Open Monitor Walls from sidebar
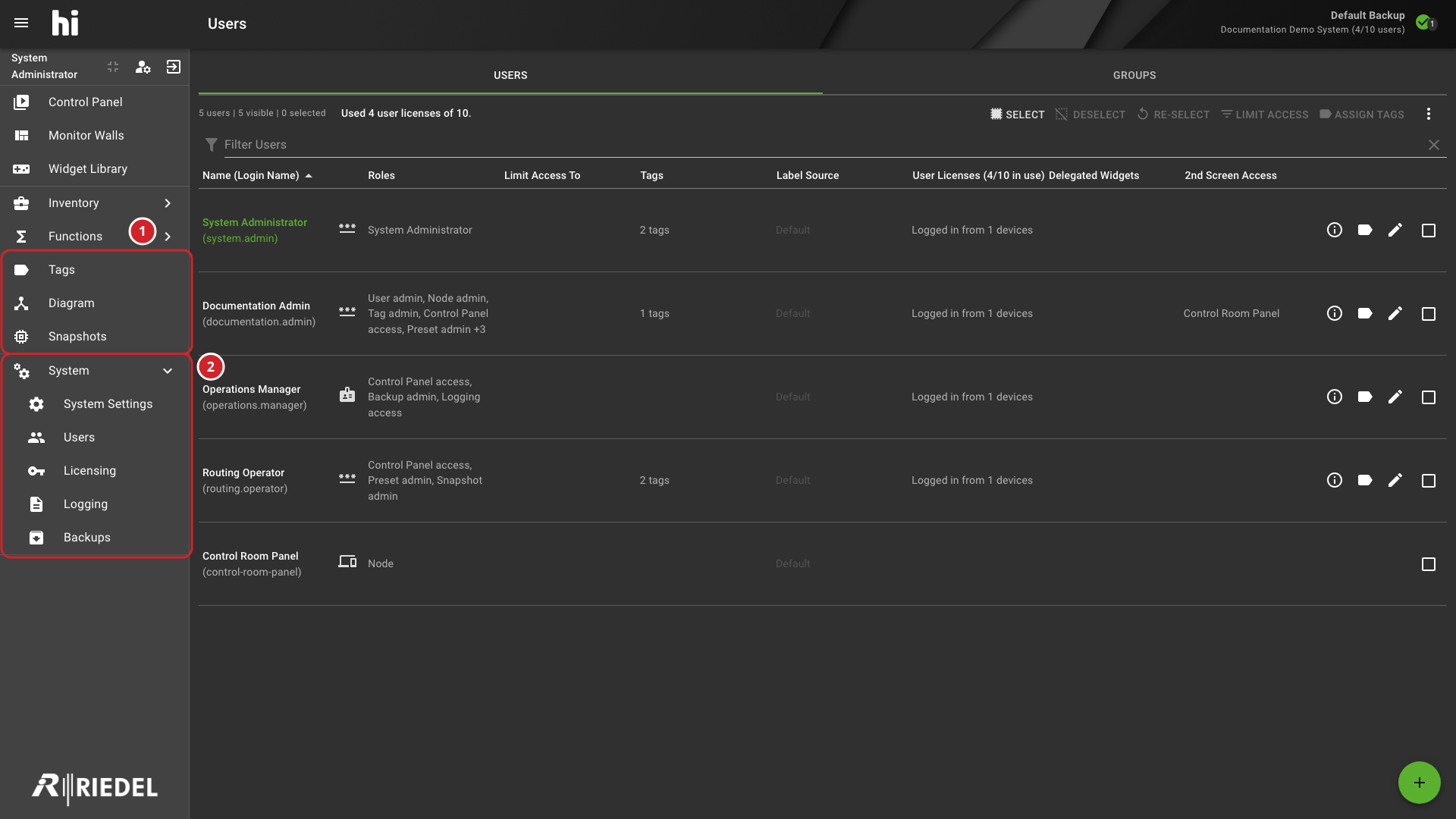Image resolution: width=1456 pixels, height=819 pixels. click(x=95, y=136)
